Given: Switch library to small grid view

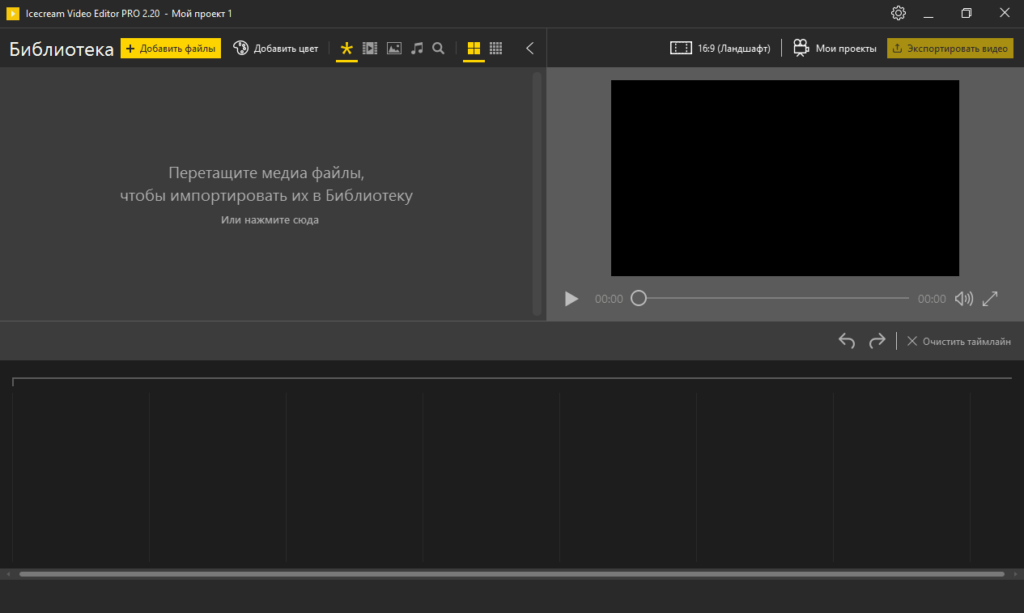Looking at the screenshot, I should 496,48.
